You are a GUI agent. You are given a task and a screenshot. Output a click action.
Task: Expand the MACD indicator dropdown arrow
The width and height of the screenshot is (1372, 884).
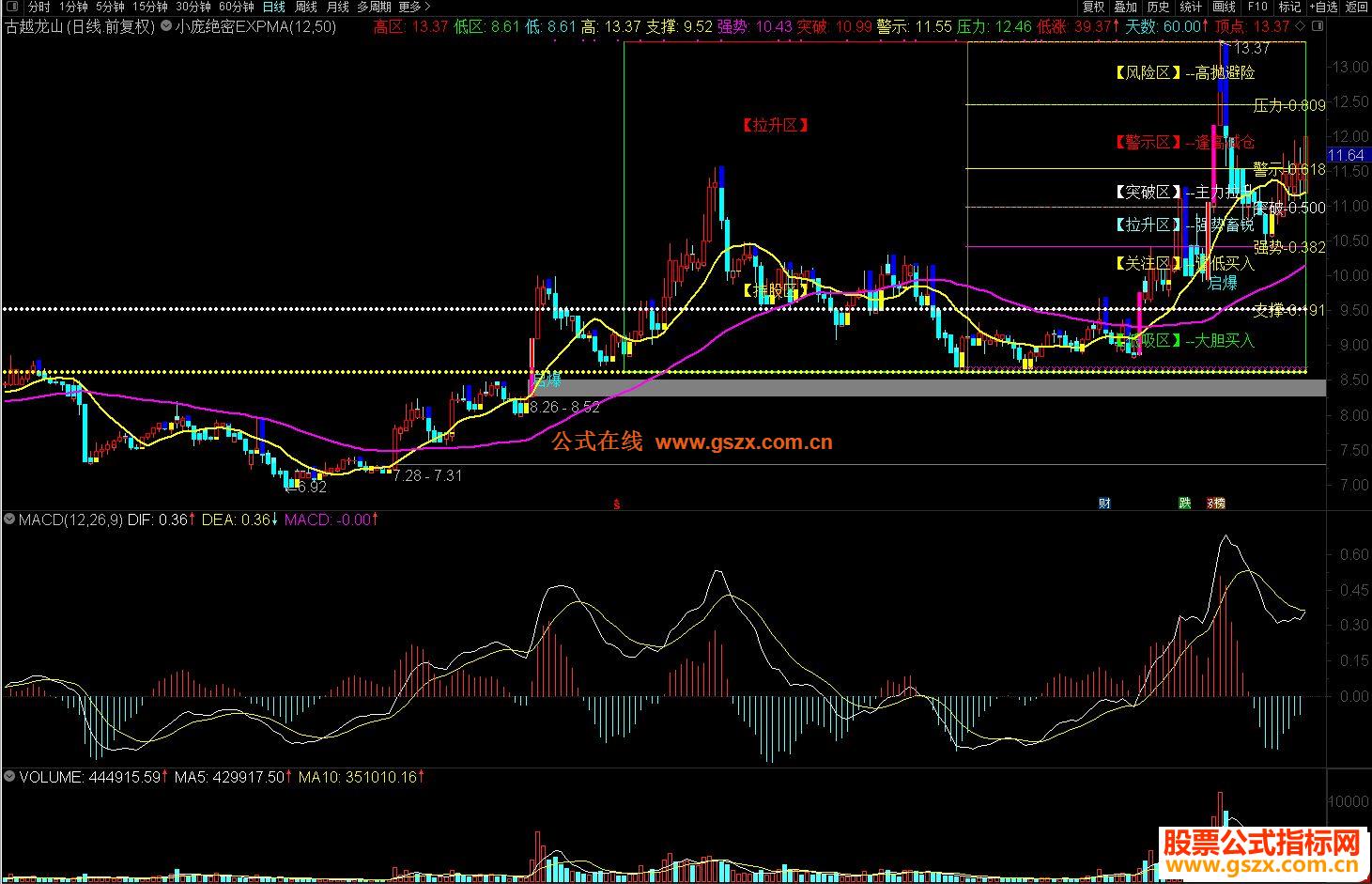[9, 519]
